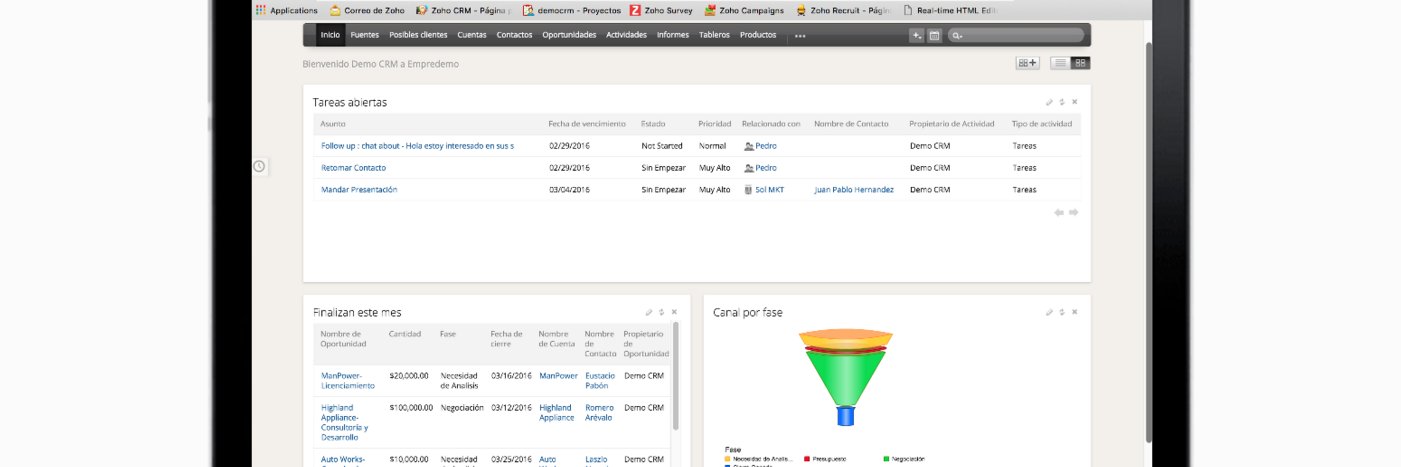Sort by Asunto column header
This screenshot has height=467, width=1401.
point(333,124)
